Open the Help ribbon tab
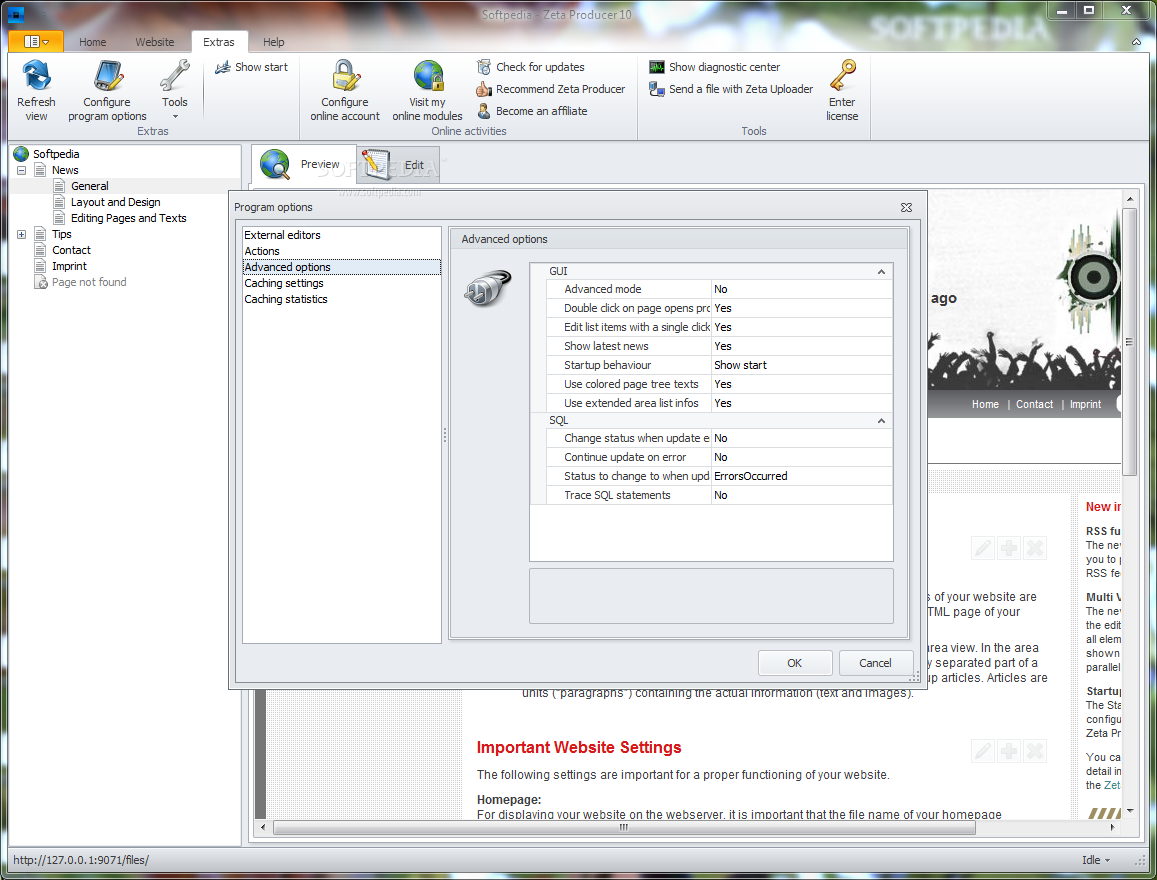The width and height of the screenshot is (1157, 880). (x=274, y=42)
